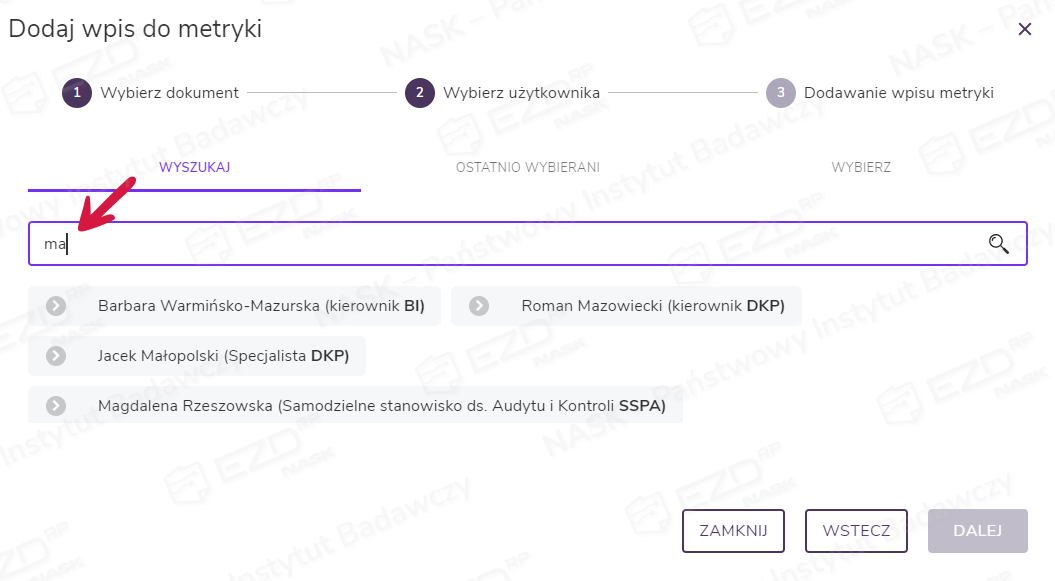Switch to the WYSZUKAJ tab
Screen dimensions: 1055x581
pos(194,167)
